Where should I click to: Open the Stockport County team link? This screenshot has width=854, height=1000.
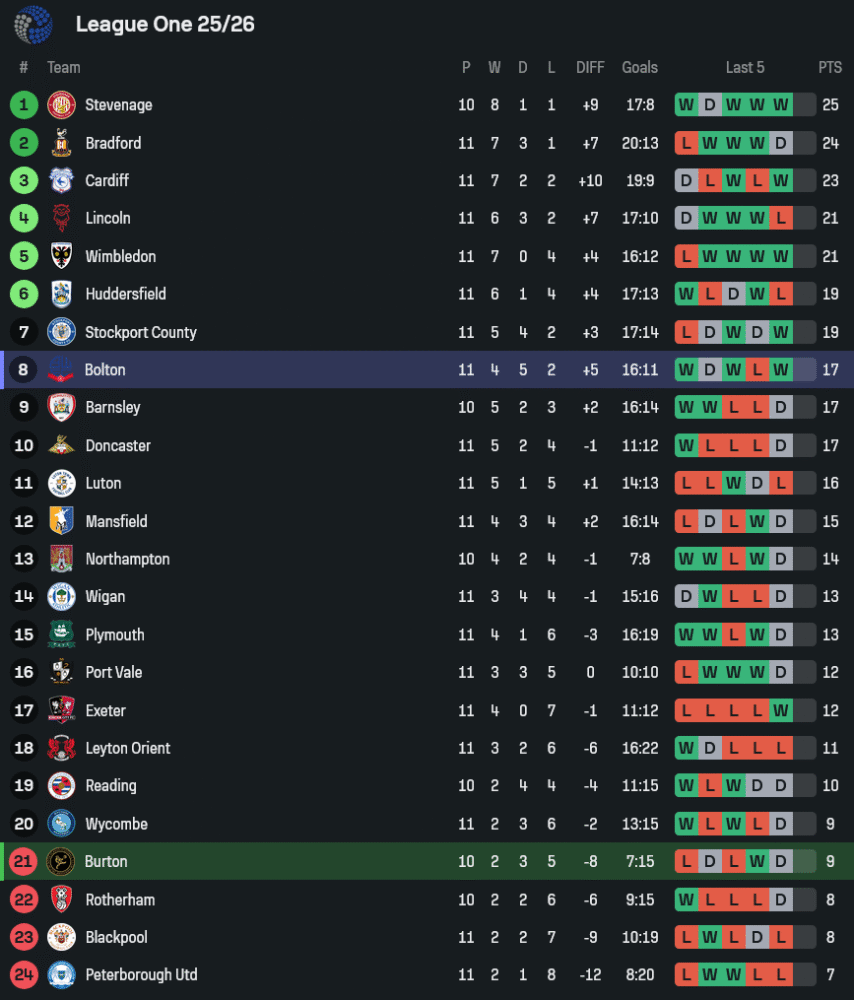(x=141, y=333)
